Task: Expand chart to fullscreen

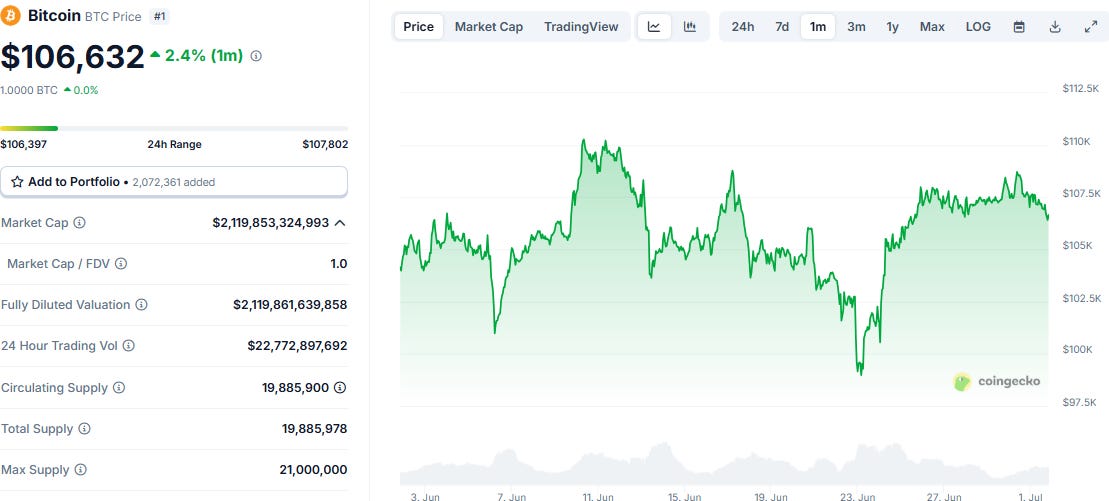Action: click(1091, 27)
